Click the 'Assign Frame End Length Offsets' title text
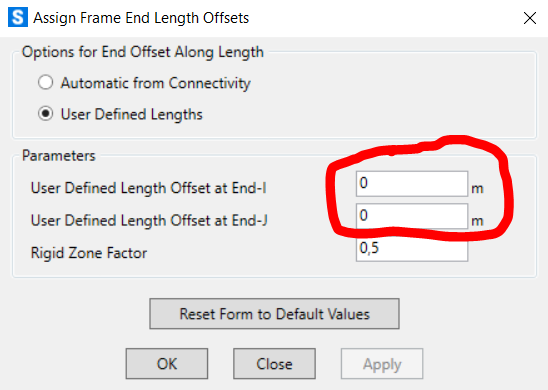548x390 pixels. [141, 18]
